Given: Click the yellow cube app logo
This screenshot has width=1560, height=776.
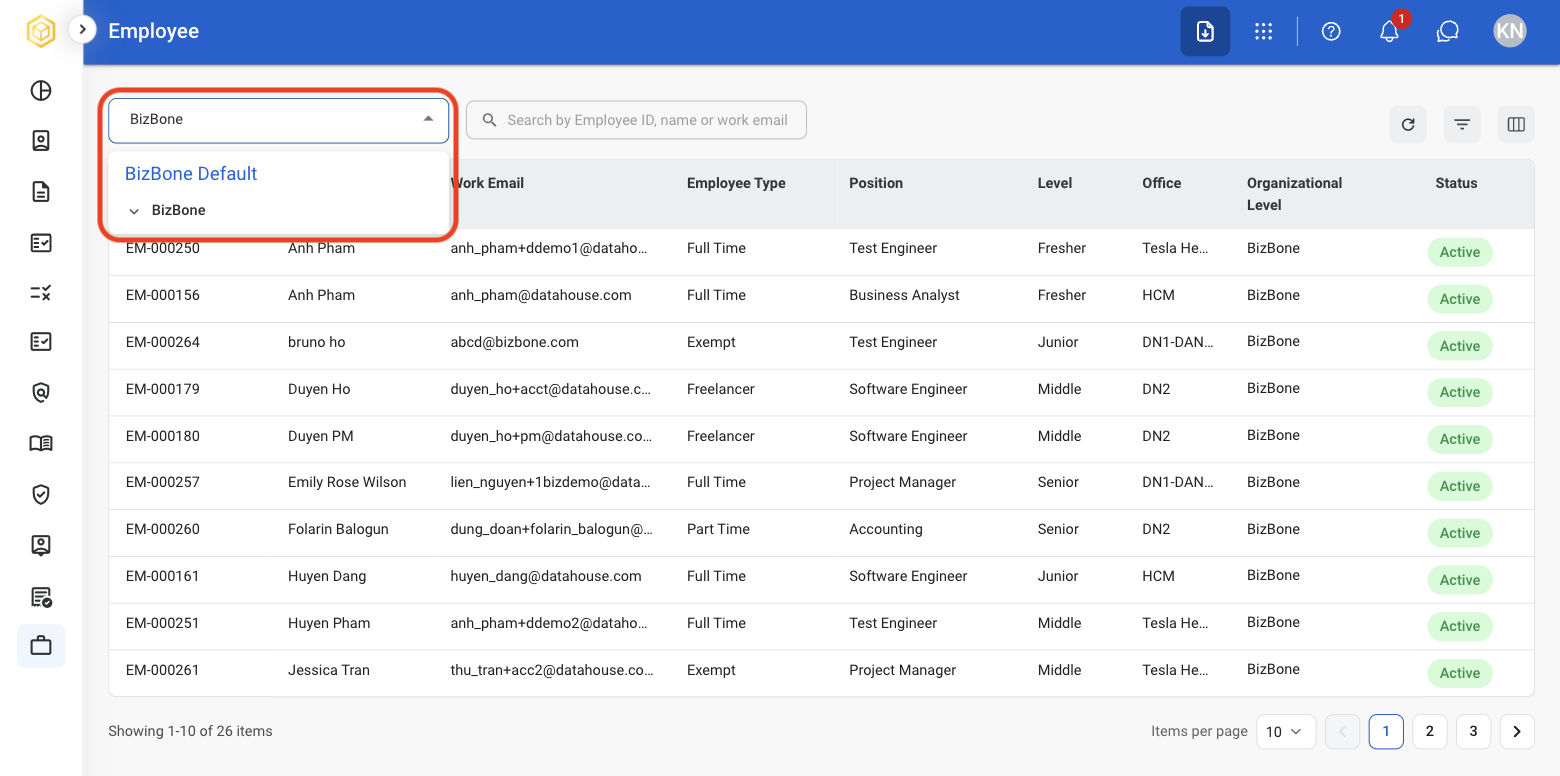Looking at the screenshot, I should 41,32.
